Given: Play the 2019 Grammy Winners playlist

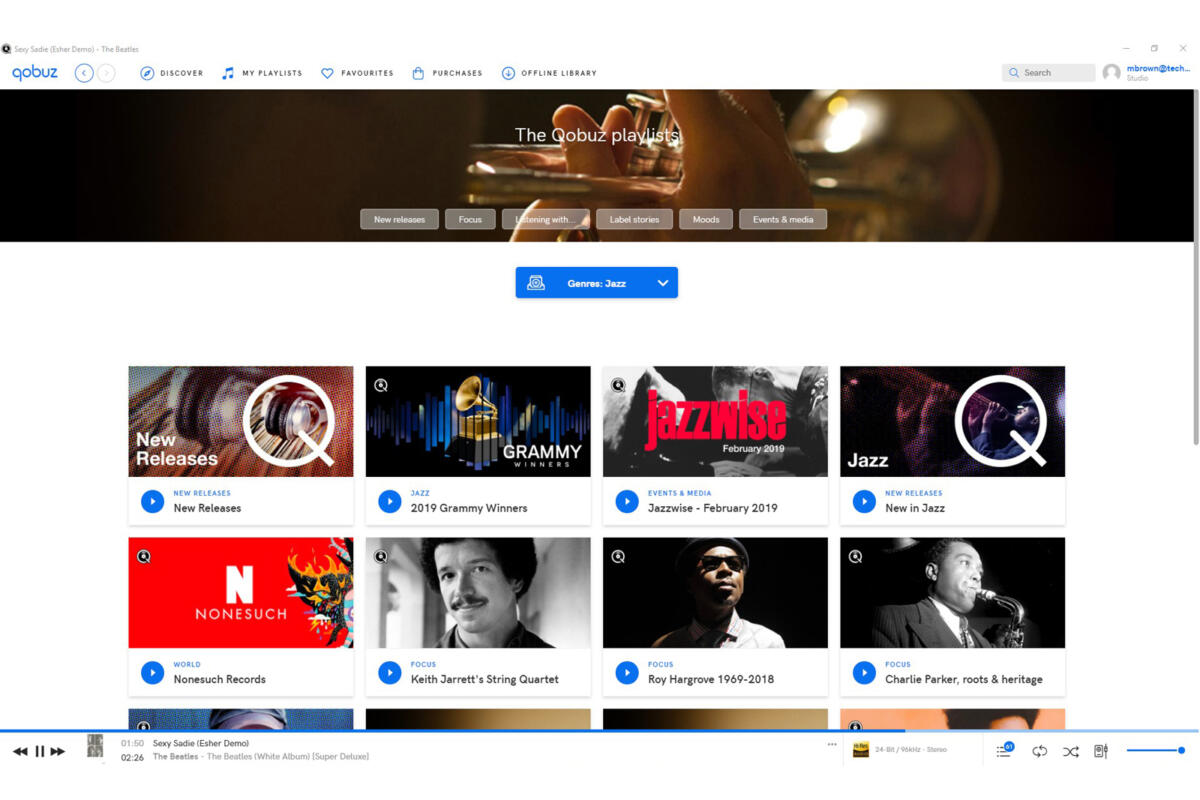Looking at the screenshot, I should (x=390, y=501).
